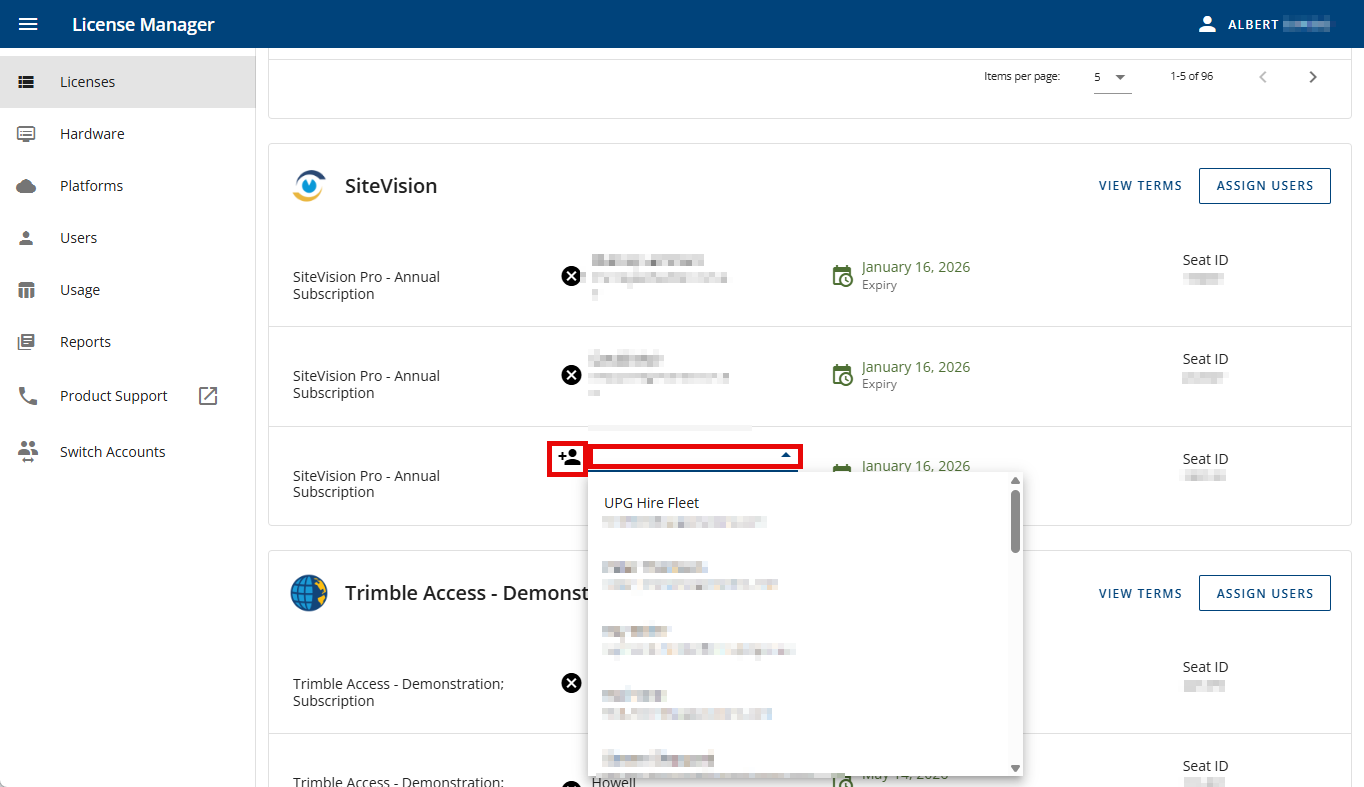
Task: Click the account user icon in header
Action: 1207,24
